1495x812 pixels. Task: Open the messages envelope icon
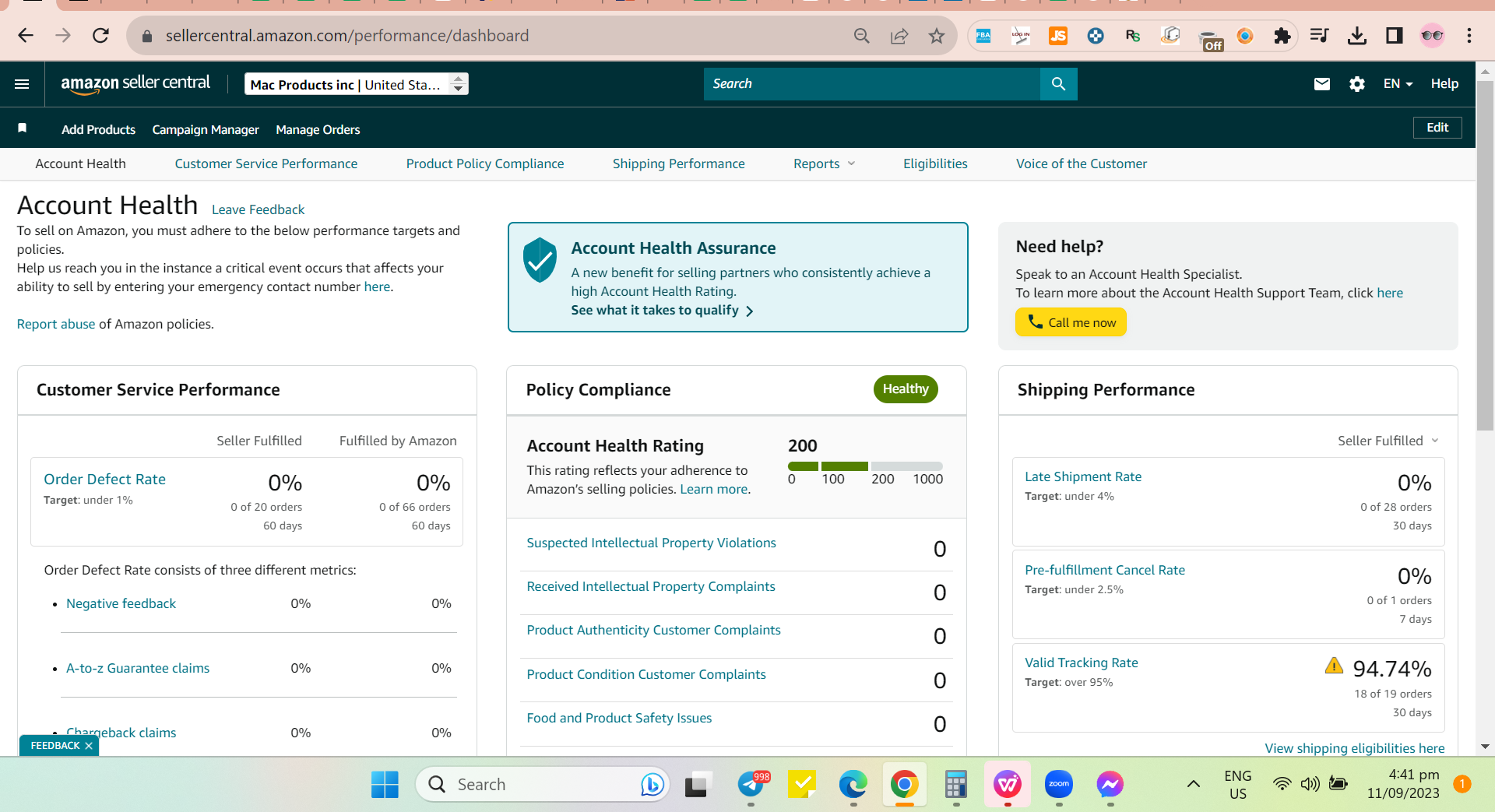(x=1321, y=84)
